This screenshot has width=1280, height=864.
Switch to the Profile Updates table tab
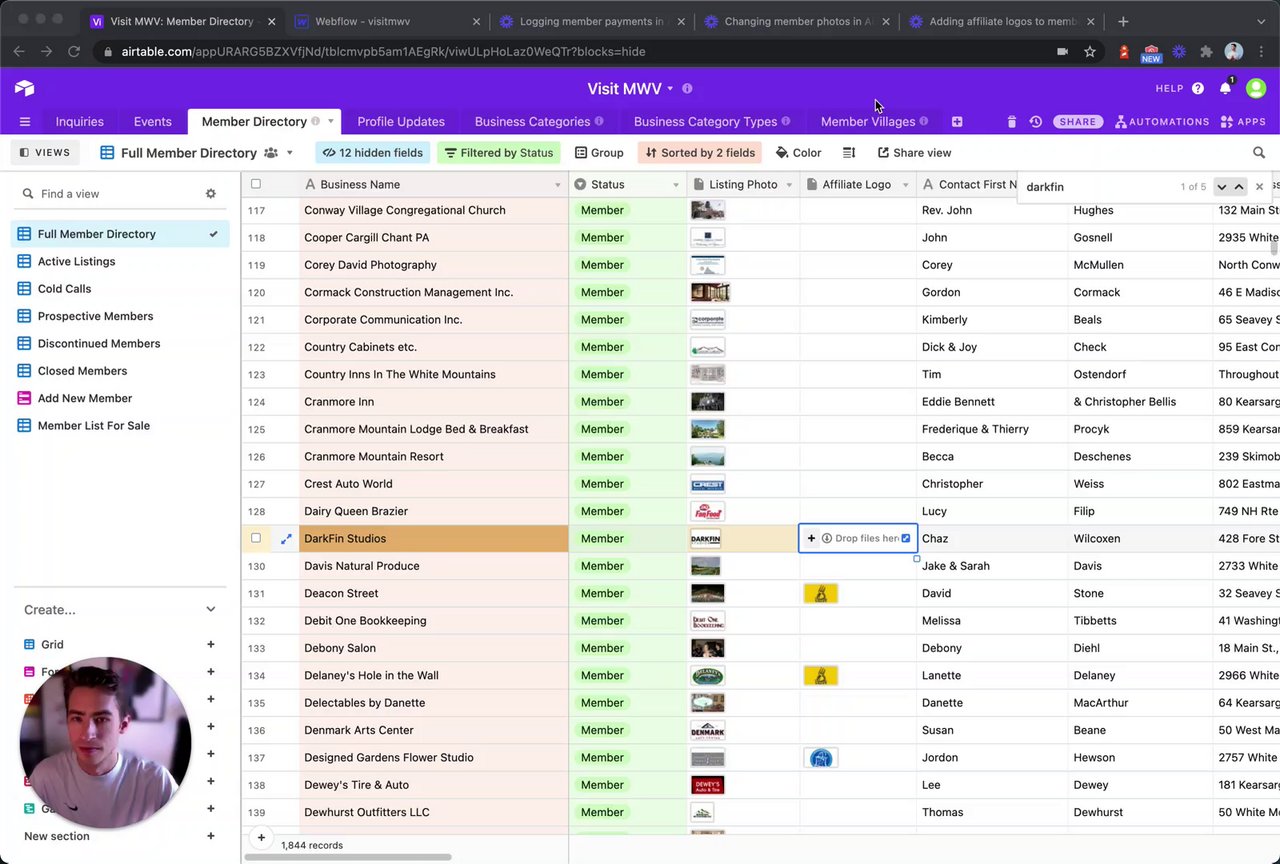401,122
